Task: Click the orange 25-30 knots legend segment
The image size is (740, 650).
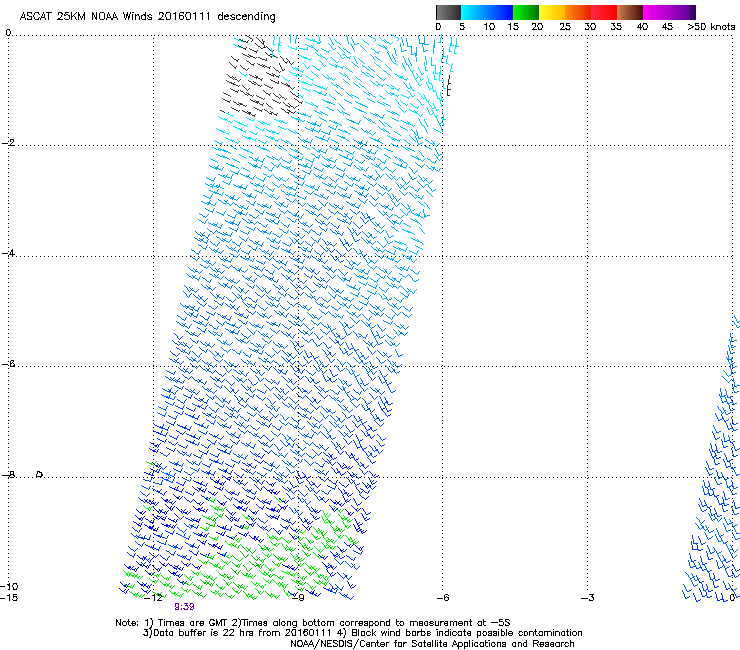Action: [578, 12]
